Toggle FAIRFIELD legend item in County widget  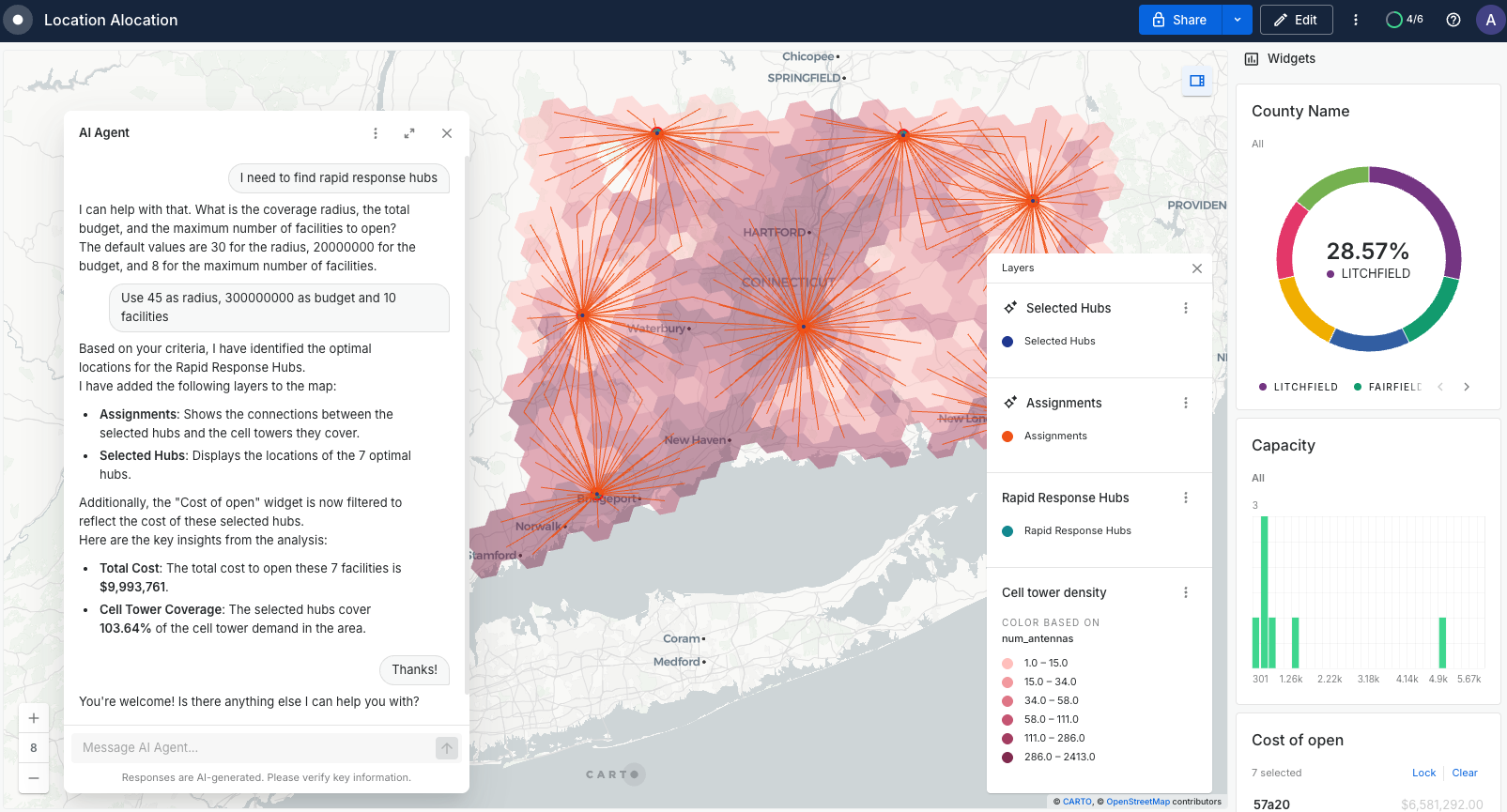coord(1389,387)
